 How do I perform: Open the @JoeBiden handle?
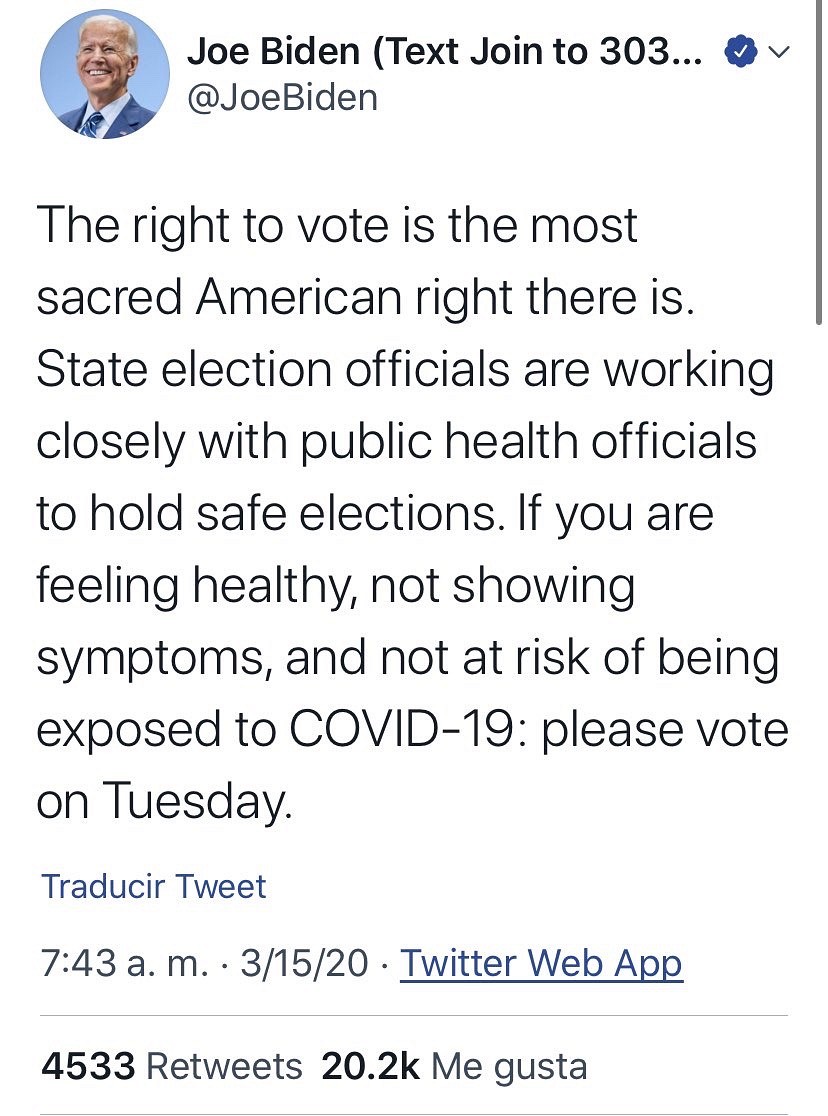tap(282, 98)
